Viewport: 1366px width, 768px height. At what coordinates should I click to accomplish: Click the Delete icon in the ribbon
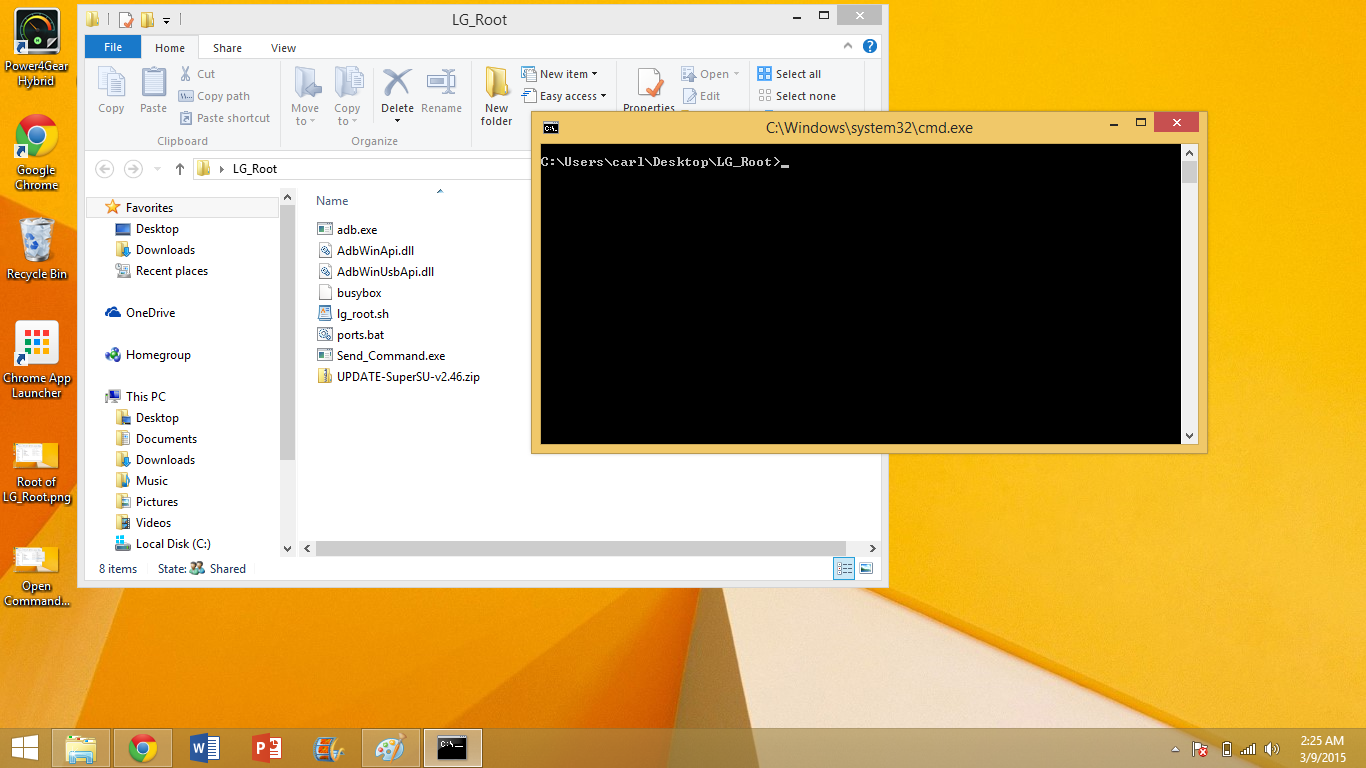(x=397, y=85)
